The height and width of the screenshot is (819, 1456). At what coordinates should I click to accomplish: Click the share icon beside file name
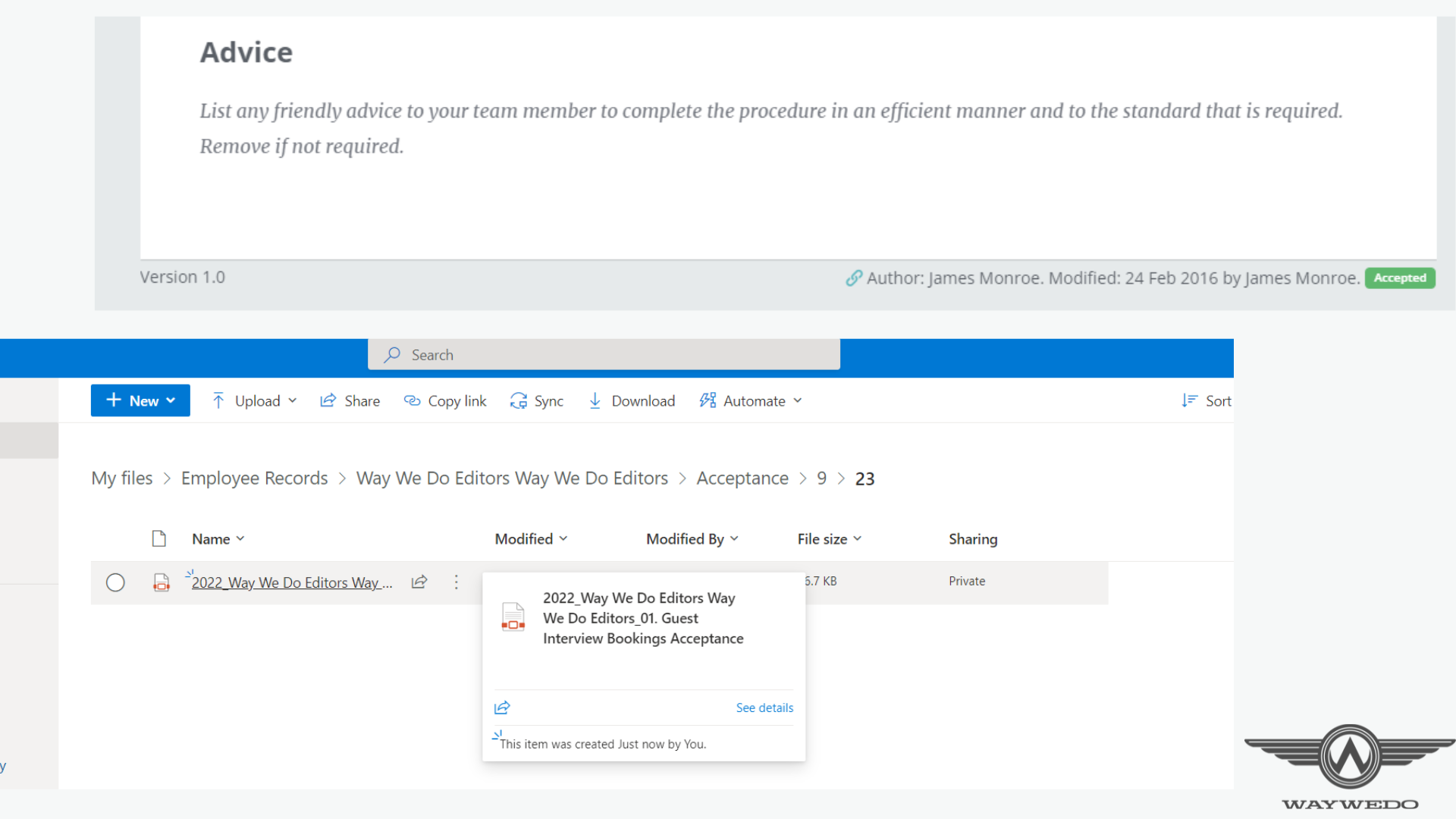(419, 582)
